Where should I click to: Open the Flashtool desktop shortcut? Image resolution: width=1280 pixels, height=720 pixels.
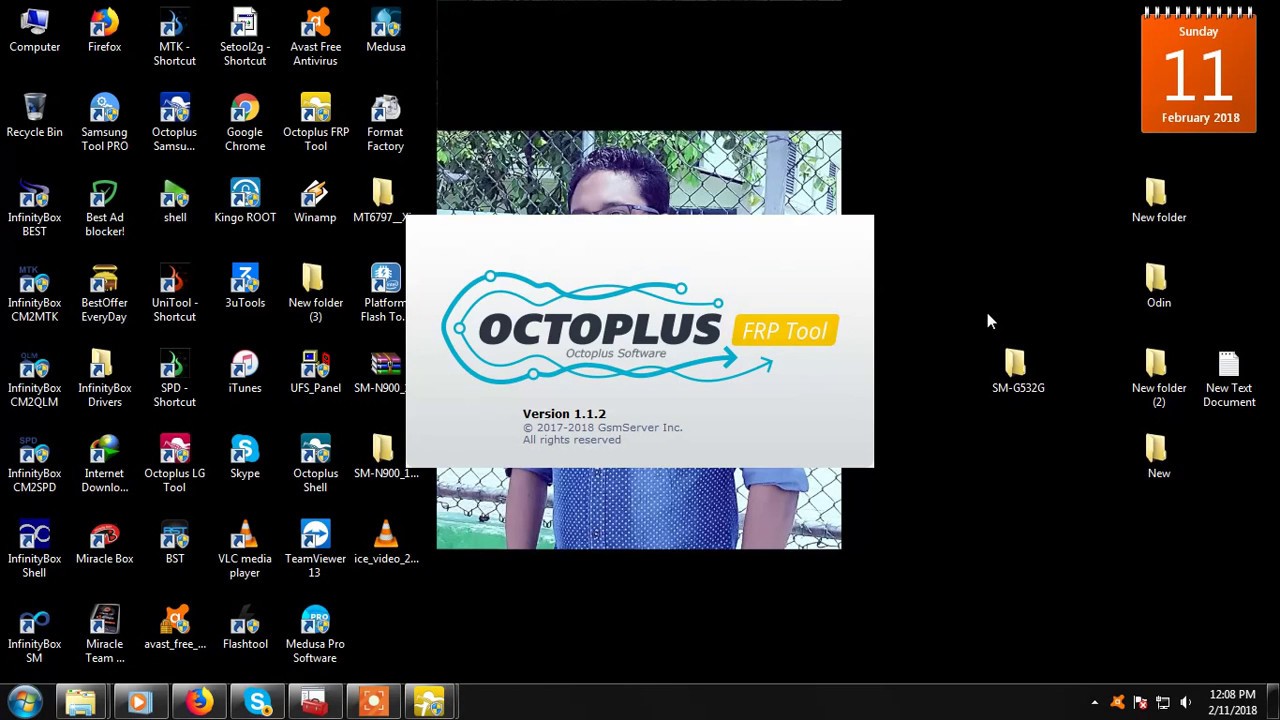coord(244,627)
